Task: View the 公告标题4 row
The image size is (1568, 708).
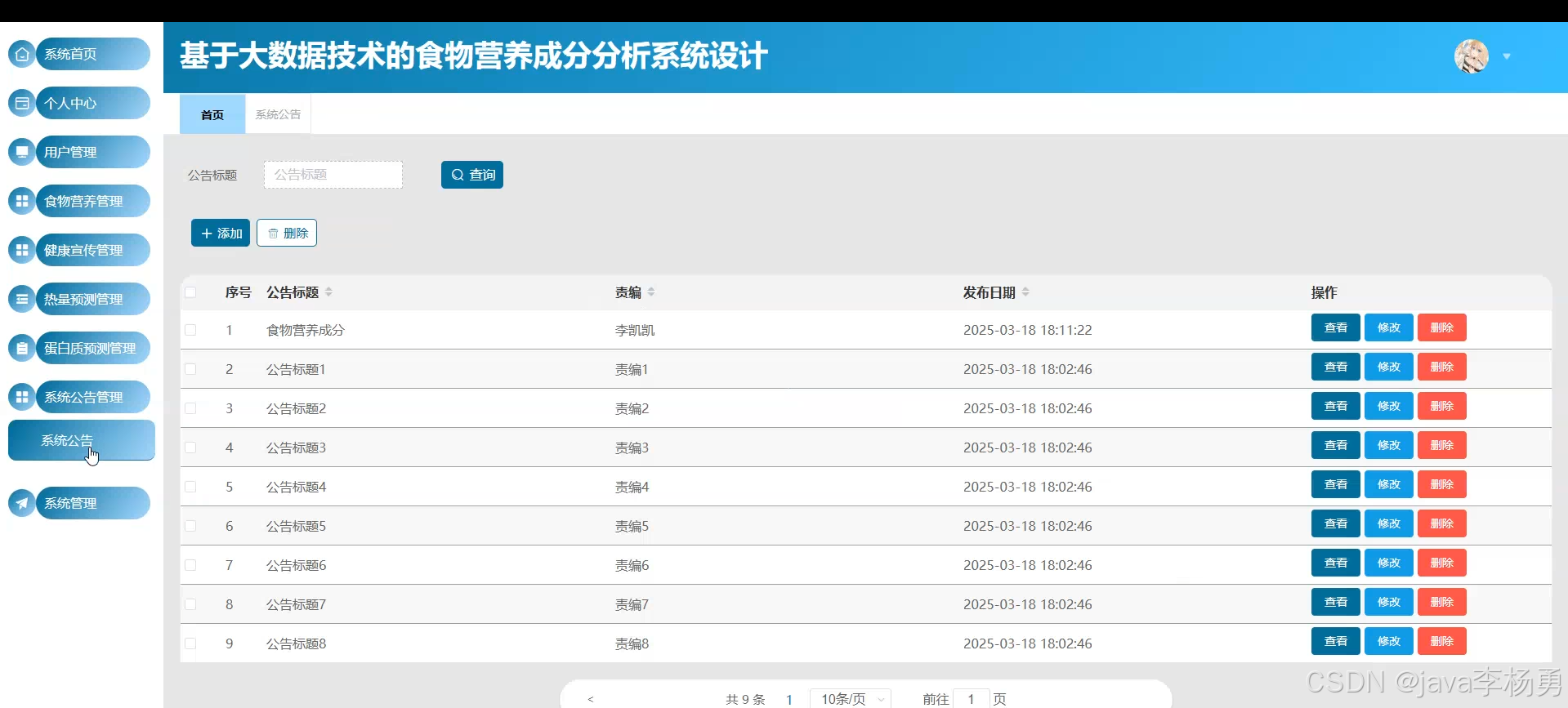Action: (1336, 484)
